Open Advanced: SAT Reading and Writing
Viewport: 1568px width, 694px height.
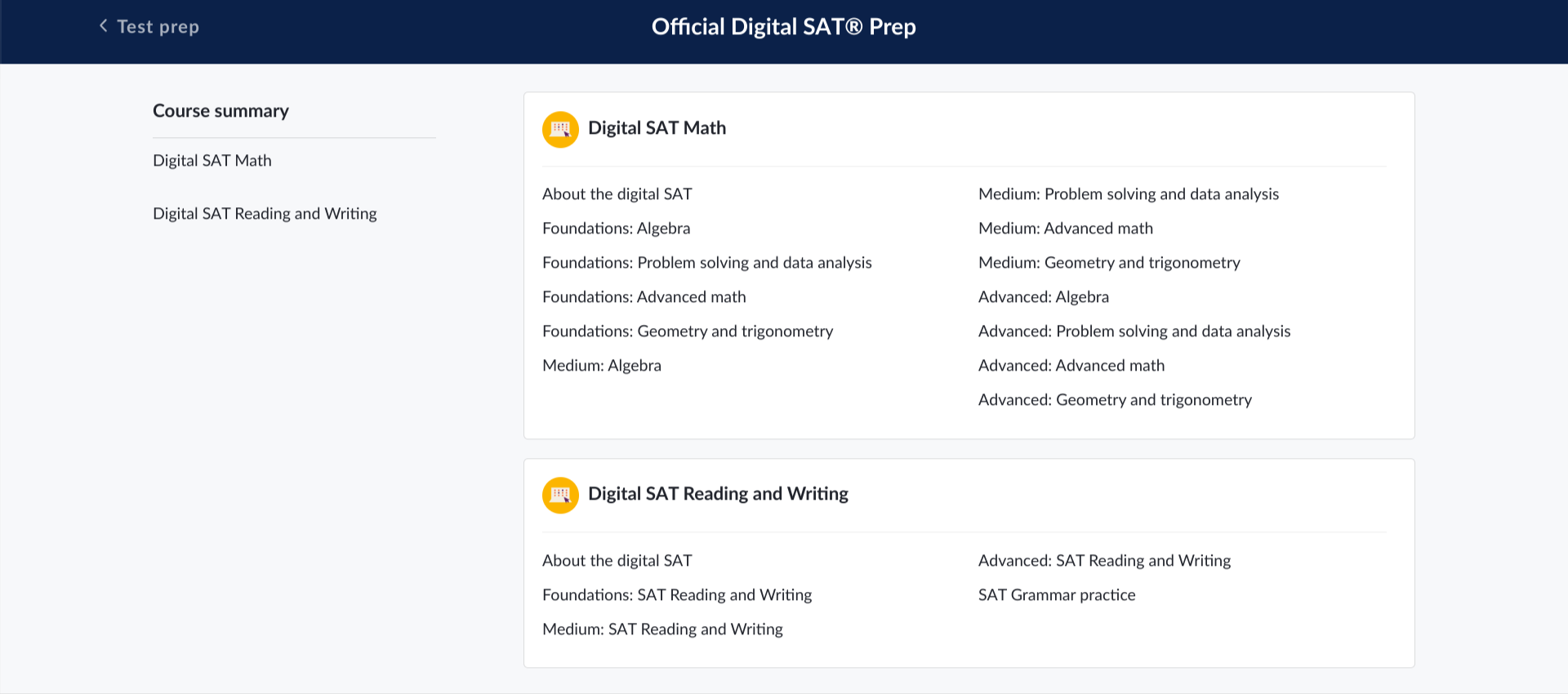point(1103,561)
